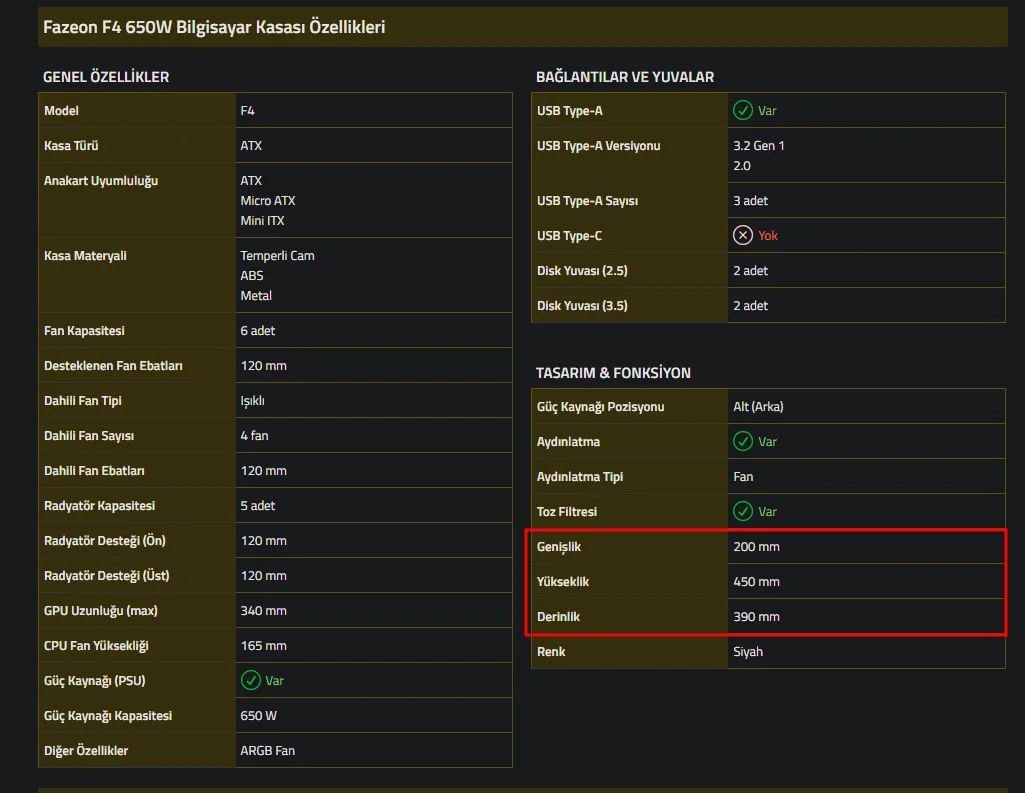Click the green check icon beside USB Type-A
1025x793 pixels.
tap(743, 110)
